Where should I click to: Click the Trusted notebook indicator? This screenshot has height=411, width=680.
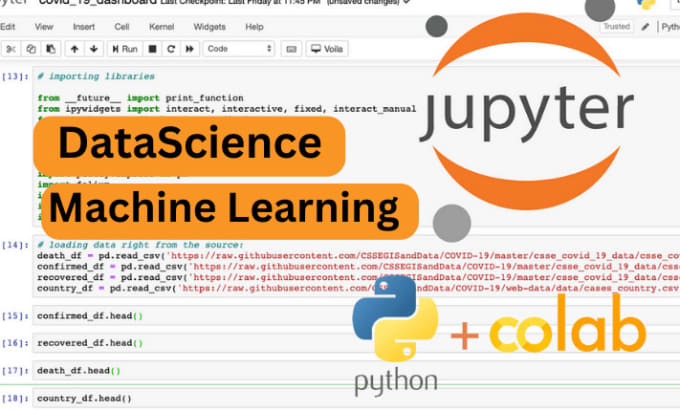(x=616, y=26)
